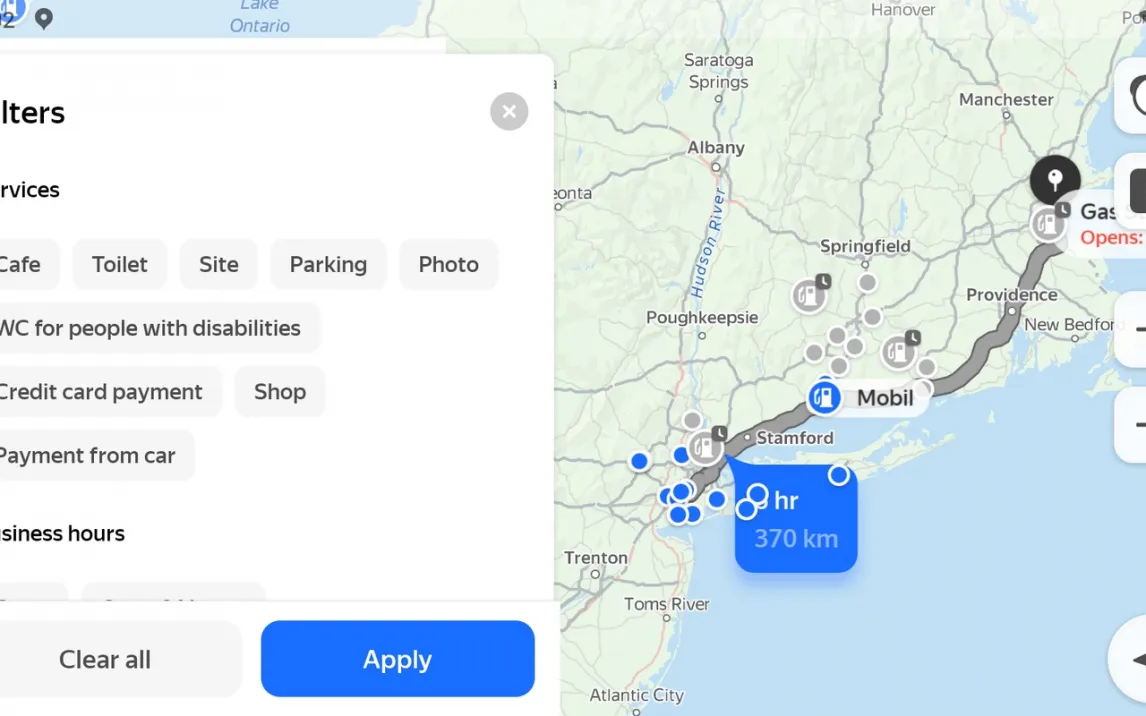Turn on Payment from car filter
Viewport: 1146px width, 716px height.
pos(88,456)
